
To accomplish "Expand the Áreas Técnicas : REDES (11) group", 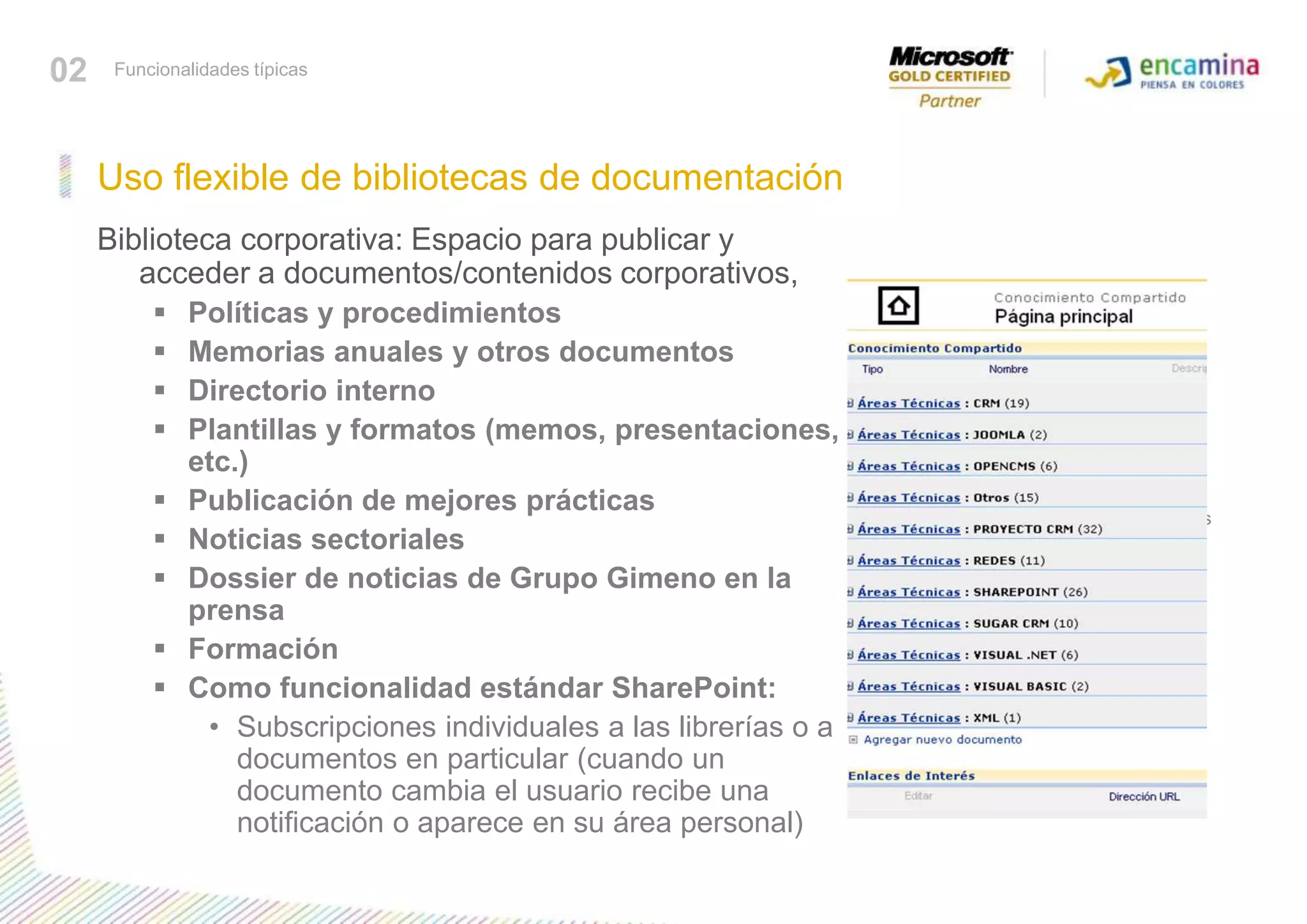I will tap(850, 560).
